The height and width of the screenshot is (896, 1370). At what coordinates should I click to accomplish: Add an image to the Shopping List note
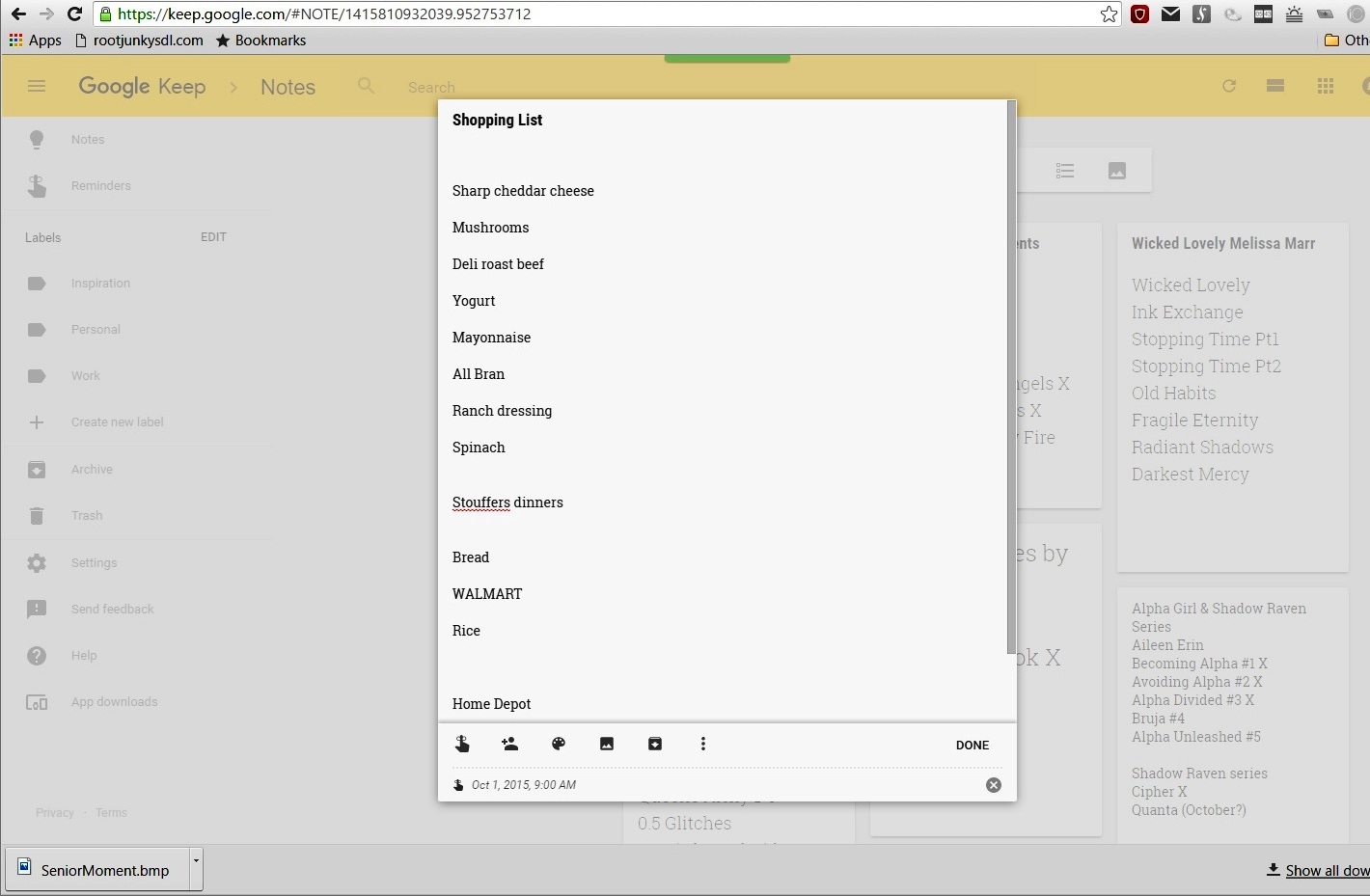tap(607, 744)
